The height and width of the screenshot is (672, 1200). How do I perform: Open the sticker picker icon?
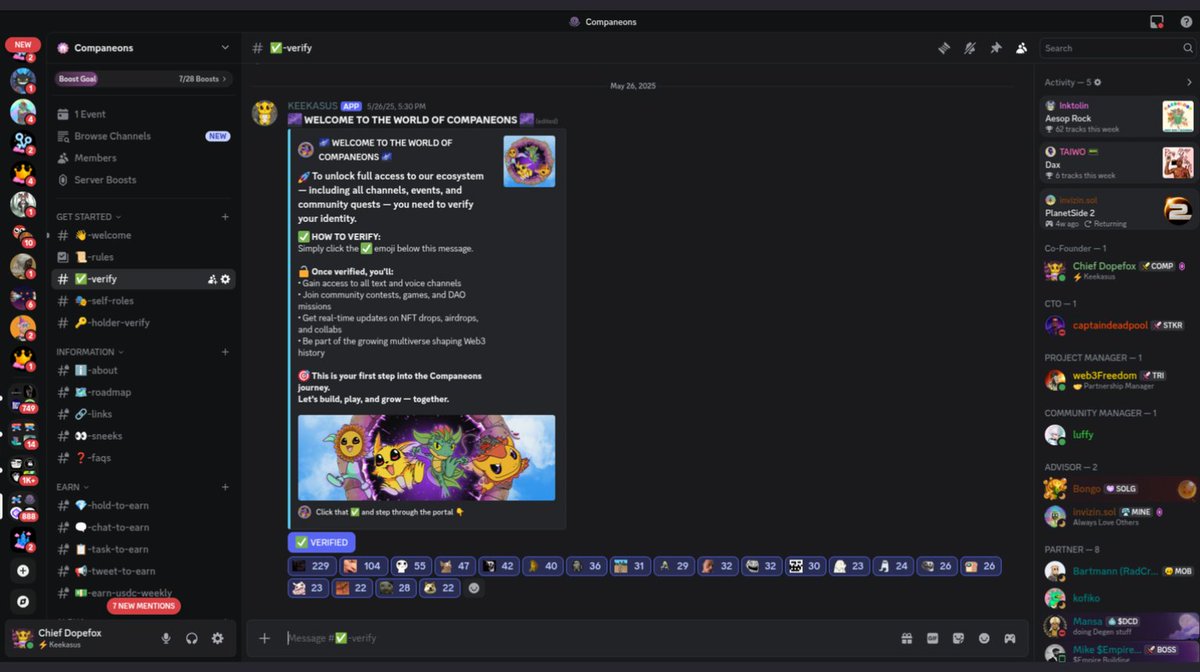tap(958, 638)
